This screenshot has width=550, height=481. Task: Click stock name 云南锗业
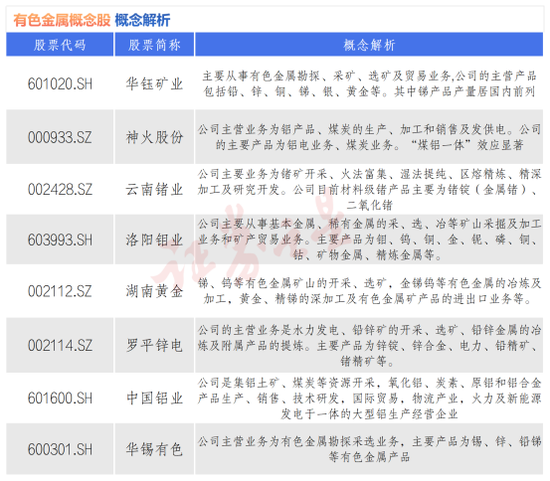154,189
